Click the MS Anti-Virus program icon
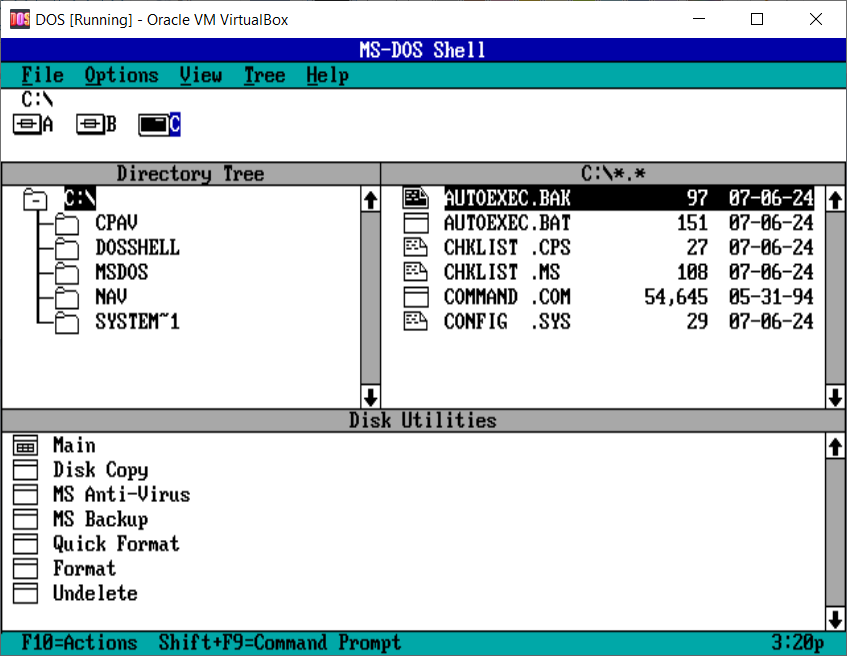This screenshot has width=847, height=656. point(25,495)
